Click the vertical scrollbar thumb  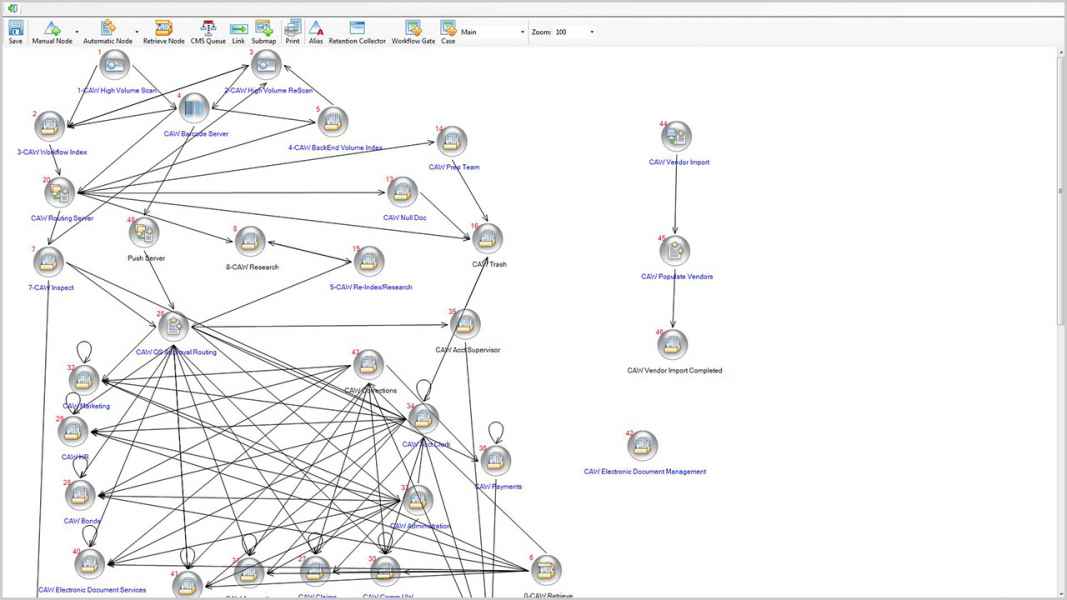tap(1061, 190)
